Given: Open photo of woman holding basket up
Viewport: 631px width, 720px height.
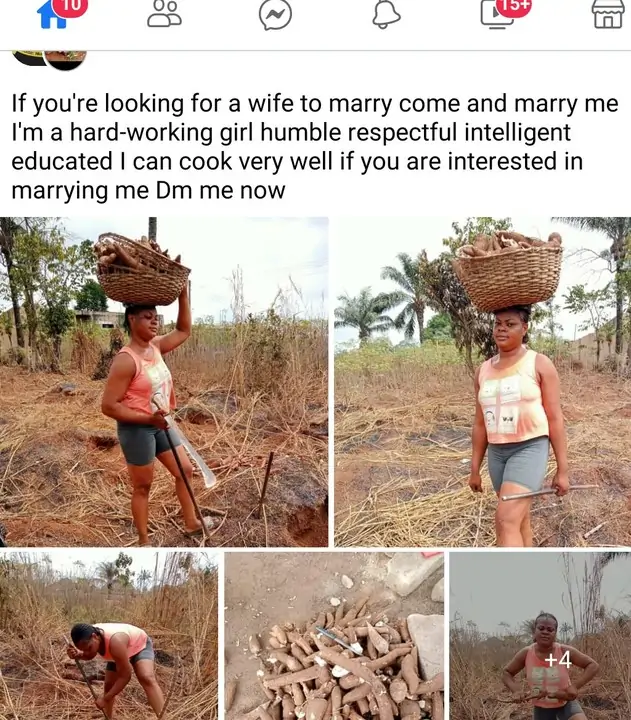Looking at the screenshot, I should pyautogui.click(x=164, y=380).
